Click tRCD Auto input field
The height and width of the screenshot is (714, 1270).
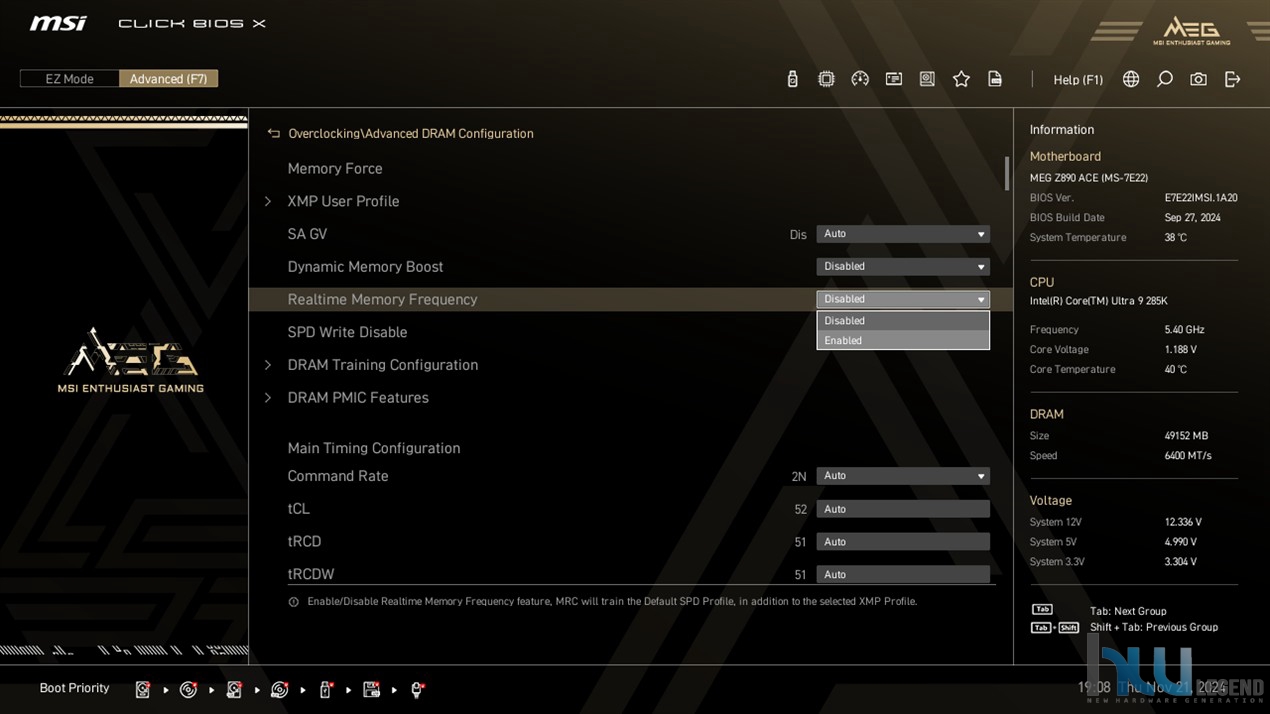click(903, 542)
